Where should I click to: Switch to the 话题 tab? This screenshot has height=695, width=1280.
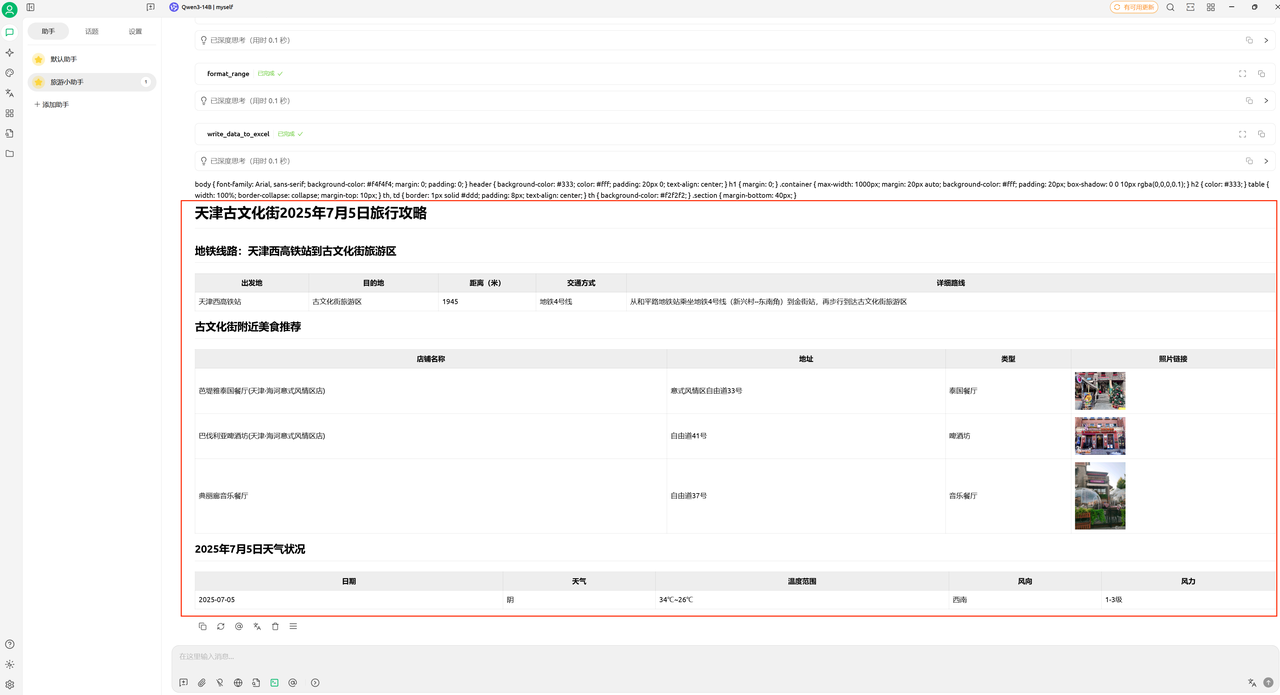click(92, 32)
